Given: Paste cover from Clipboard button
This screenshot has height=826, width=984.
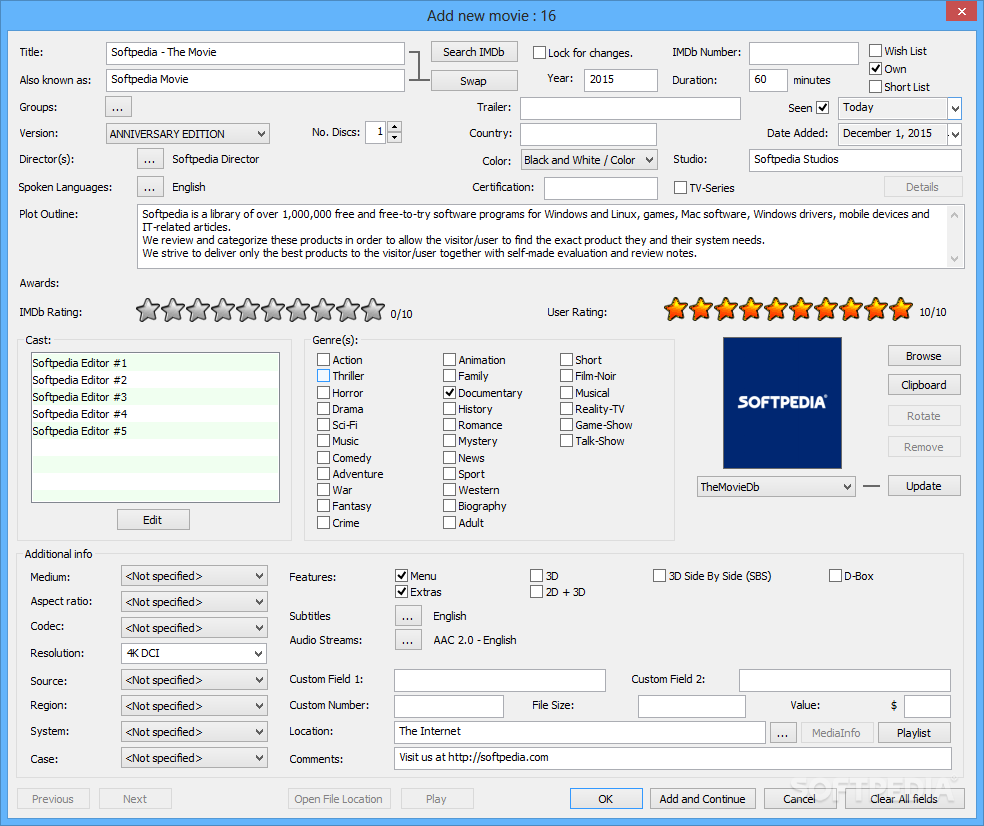Looking at the screenshot, I should pos(924,385).
